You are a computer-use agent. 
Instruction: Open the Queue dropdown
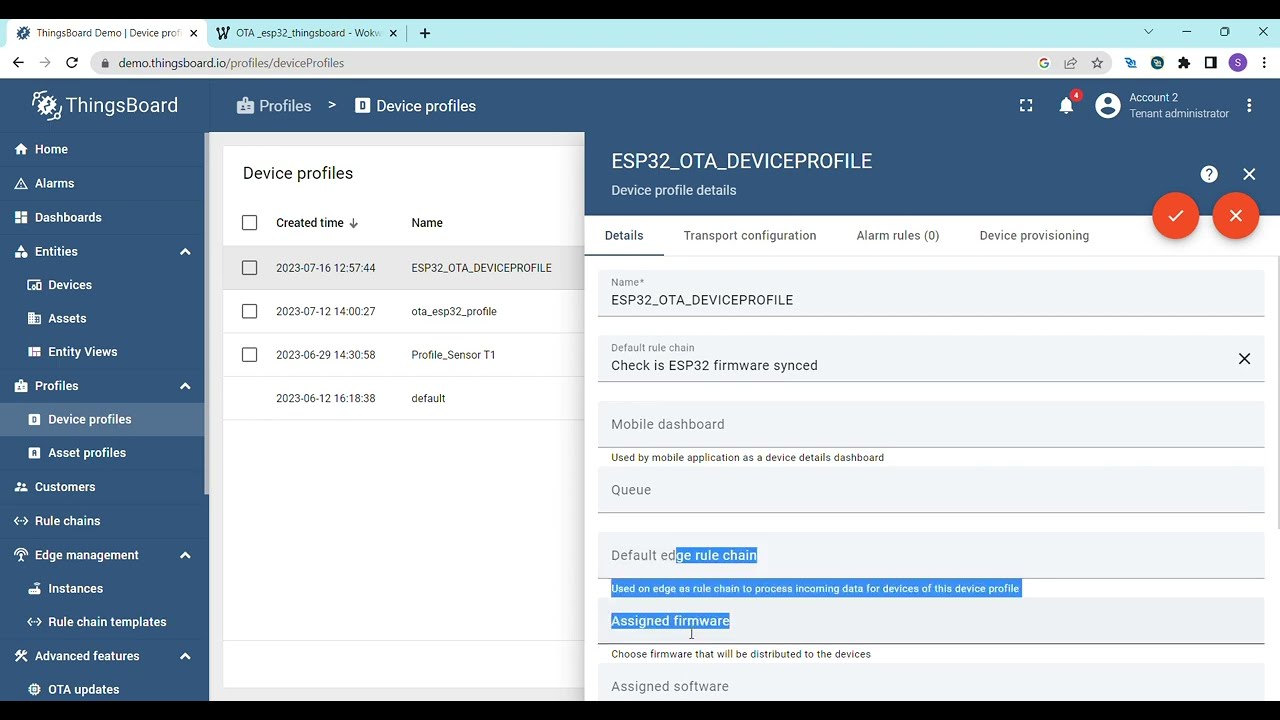tap(931, 490)
